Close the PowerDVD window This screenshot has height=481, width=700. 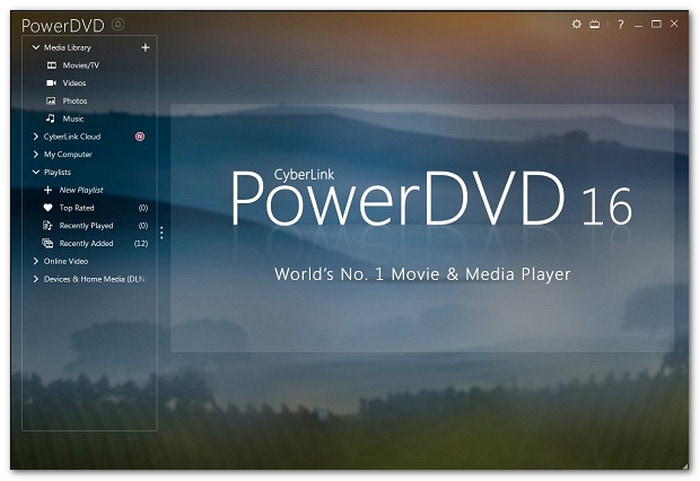(x=674, y=24)
